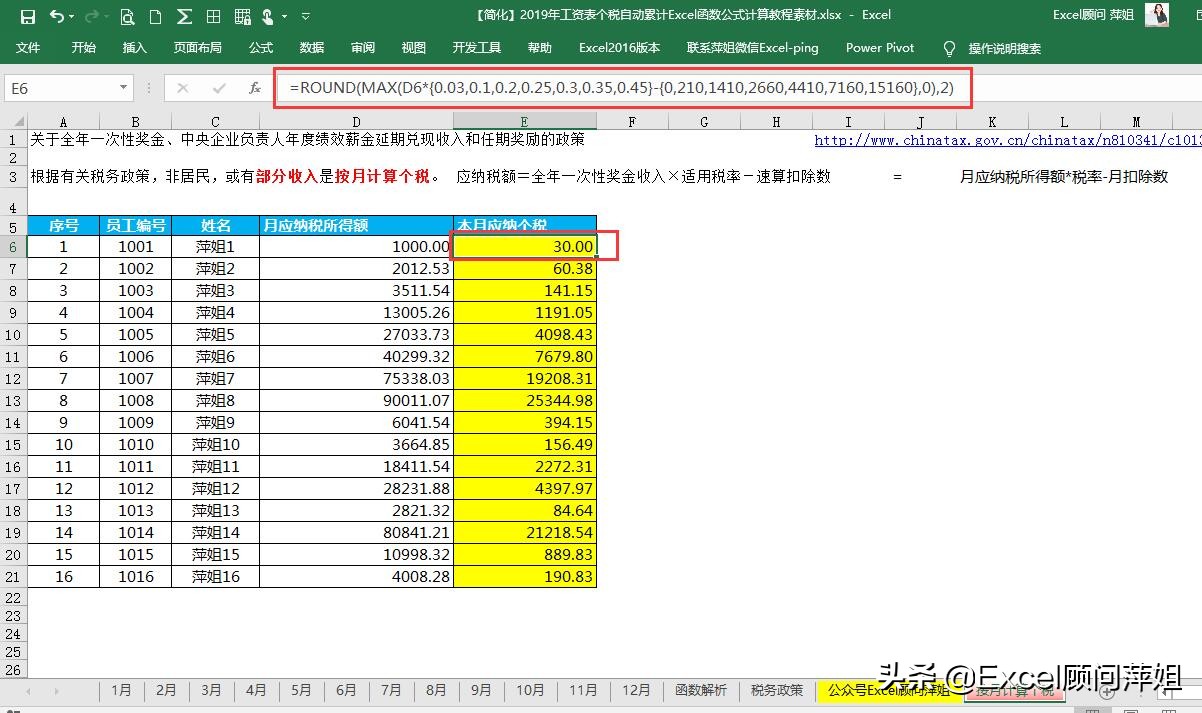Click the AutoSum Σ icon
The image size is (1202, 713).
[183, 15]
